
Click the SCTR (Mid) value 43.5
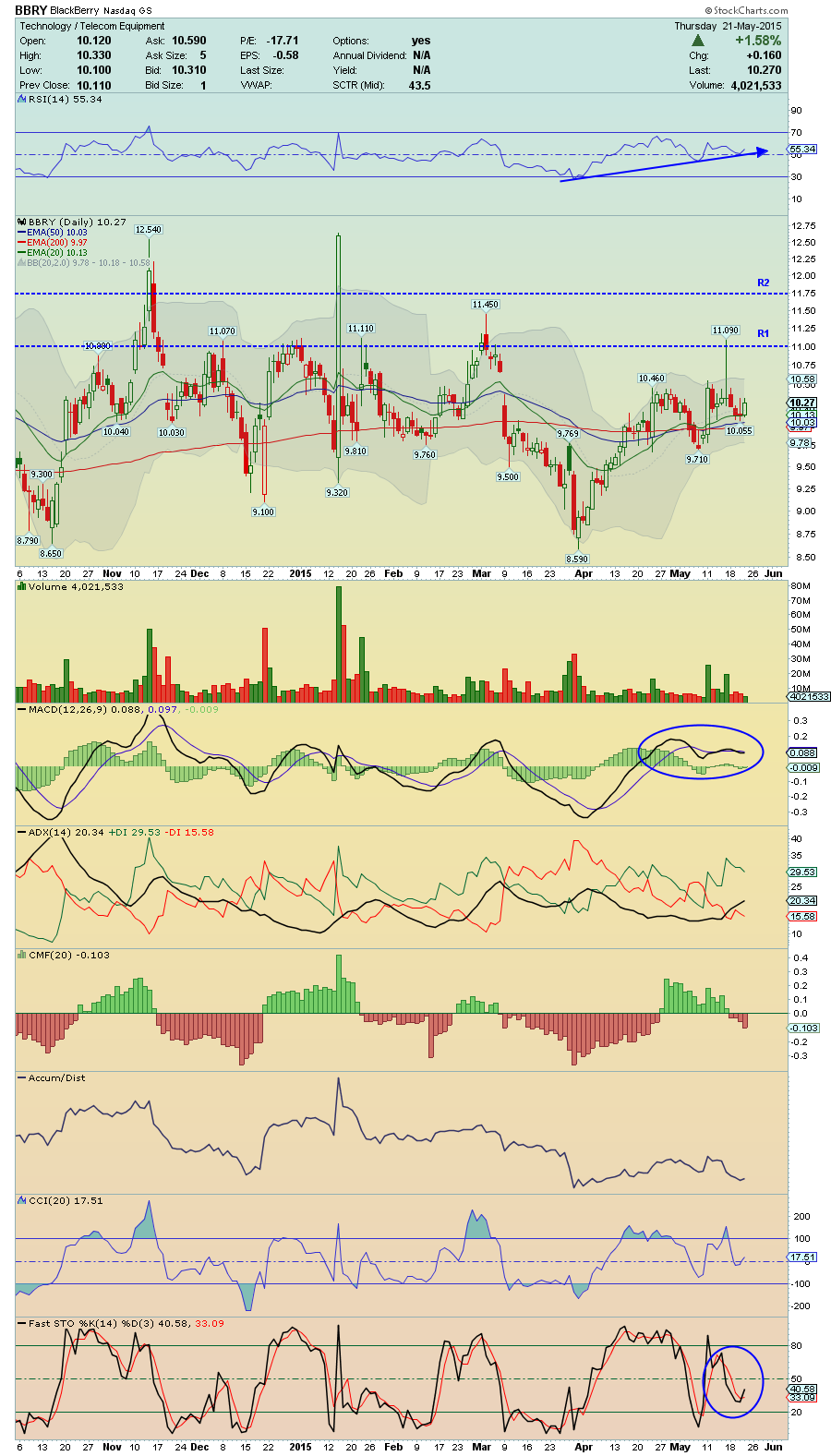pos(419,85)
